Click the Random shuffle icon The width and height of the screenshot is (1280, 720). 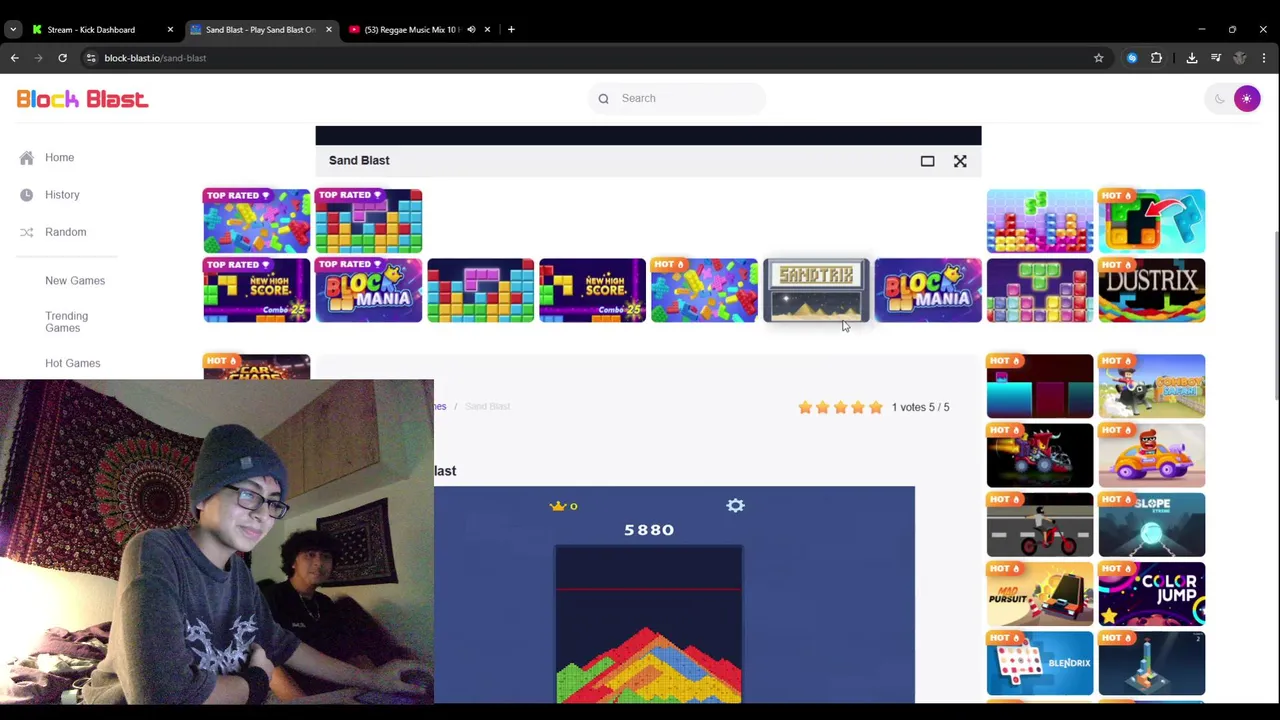[26, 232]
